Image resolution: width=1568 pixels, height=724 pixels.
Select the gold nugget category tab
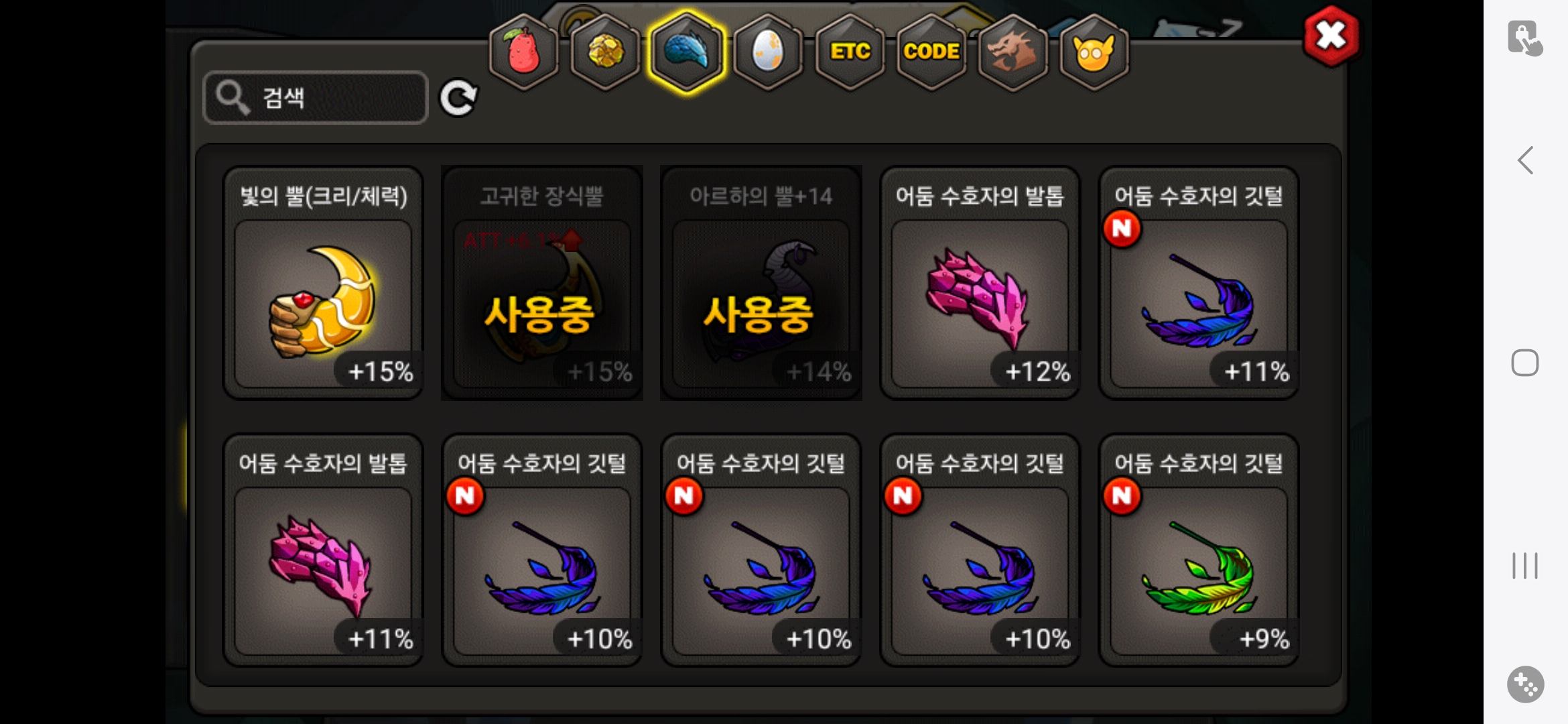tap(606, 52)
